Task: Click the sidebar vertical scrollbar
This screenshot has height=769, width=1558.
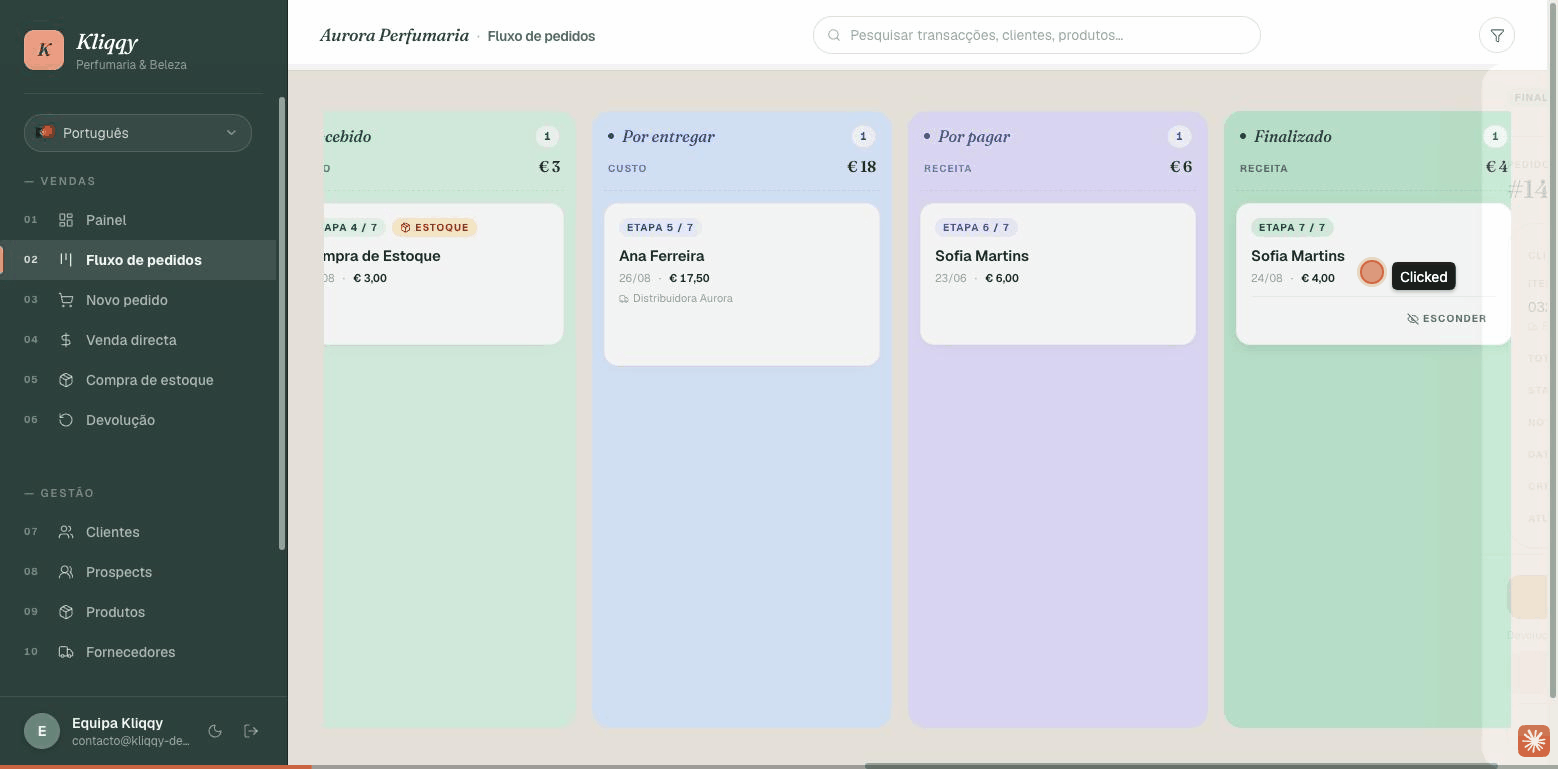Action: [x=282, y=323]
